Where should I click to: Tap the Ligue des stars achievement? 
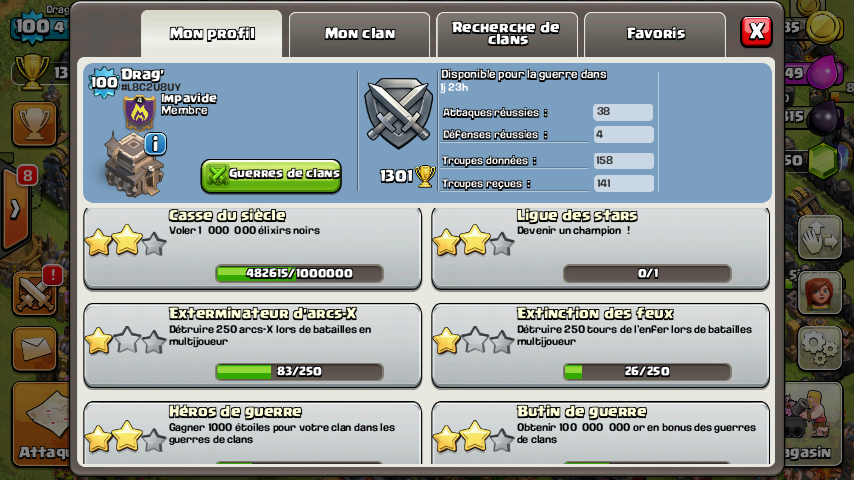pyautogui.click(x=600, y=248)
